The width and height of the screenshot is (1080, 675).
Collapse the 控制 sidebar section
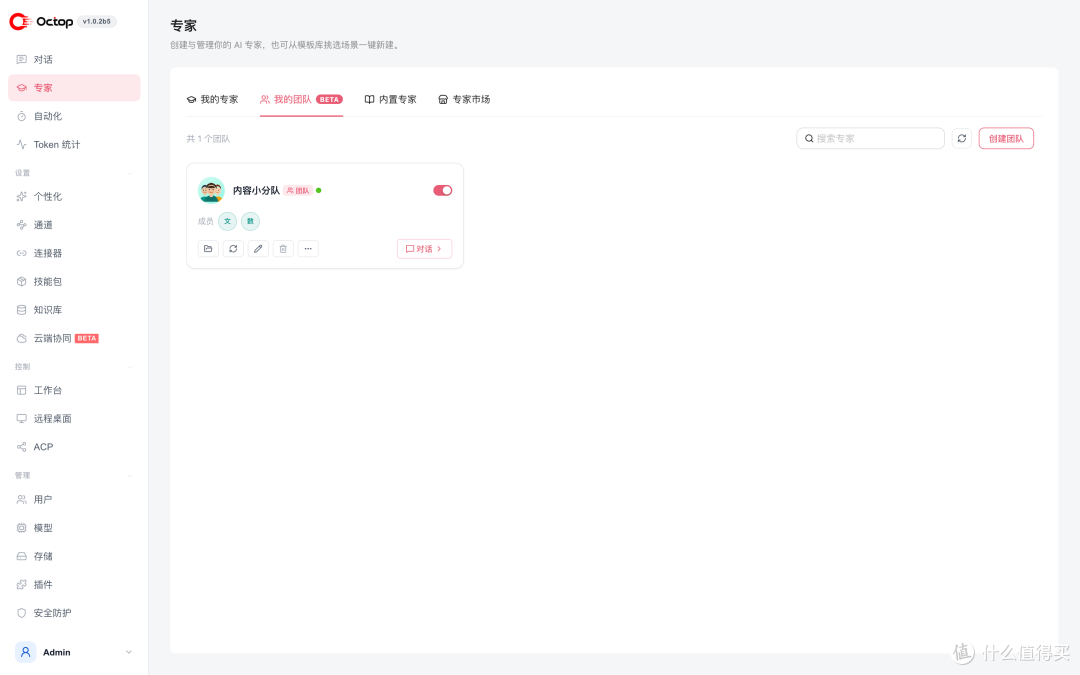pos(129,366)
